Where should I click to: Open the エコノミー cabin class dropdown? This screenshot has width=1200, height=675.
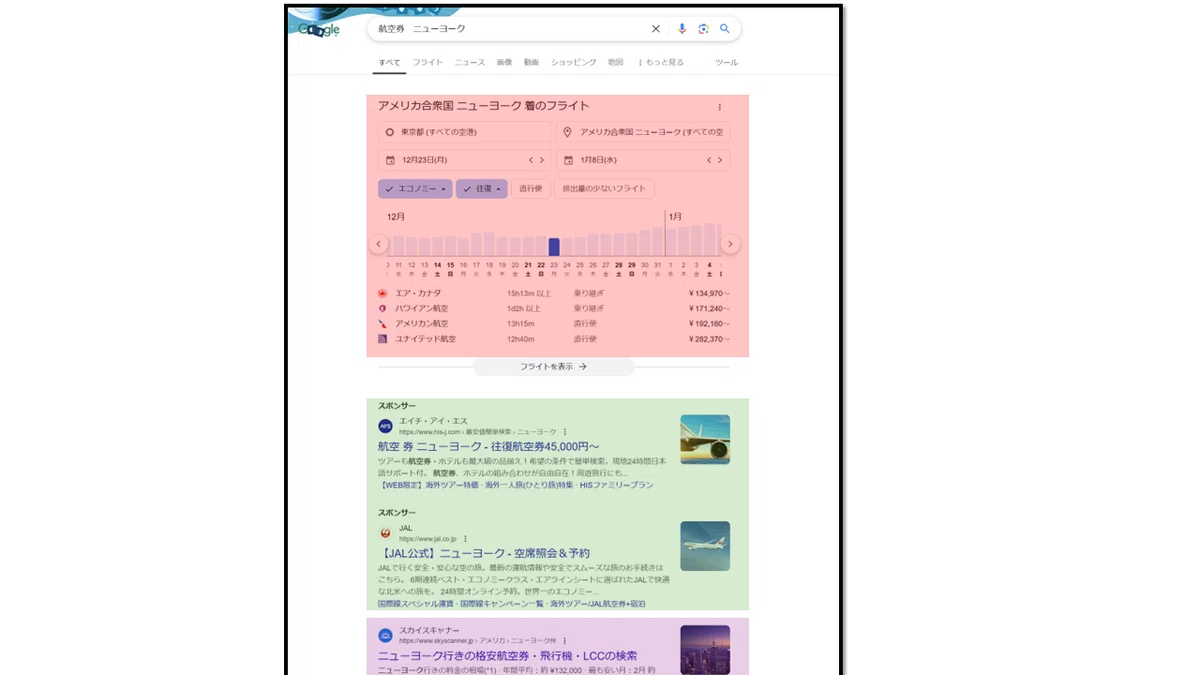[415, 188]
